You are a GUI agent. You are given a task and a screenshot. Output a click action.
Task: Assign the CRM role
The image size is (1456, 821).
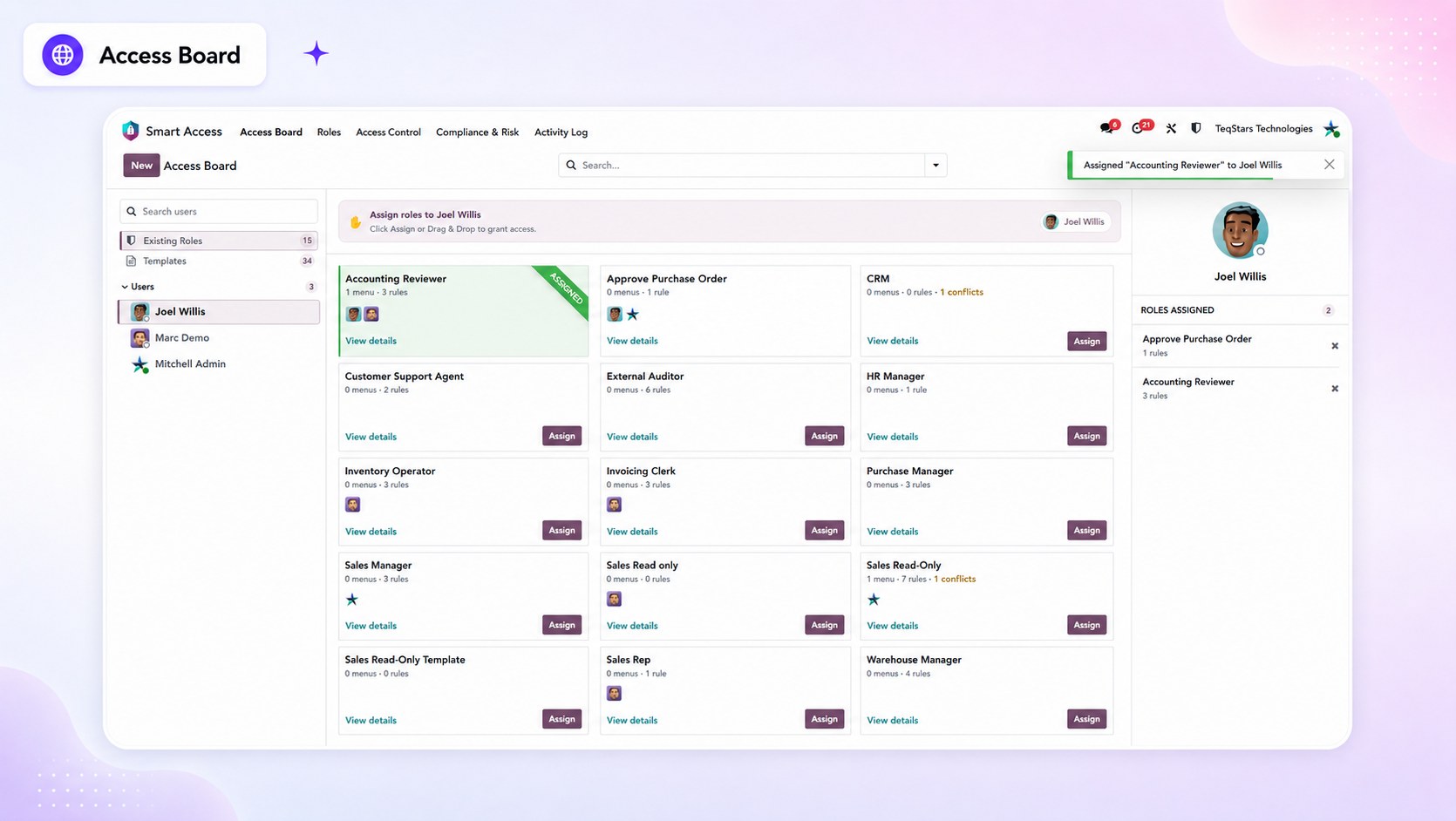click(1086, 341)
